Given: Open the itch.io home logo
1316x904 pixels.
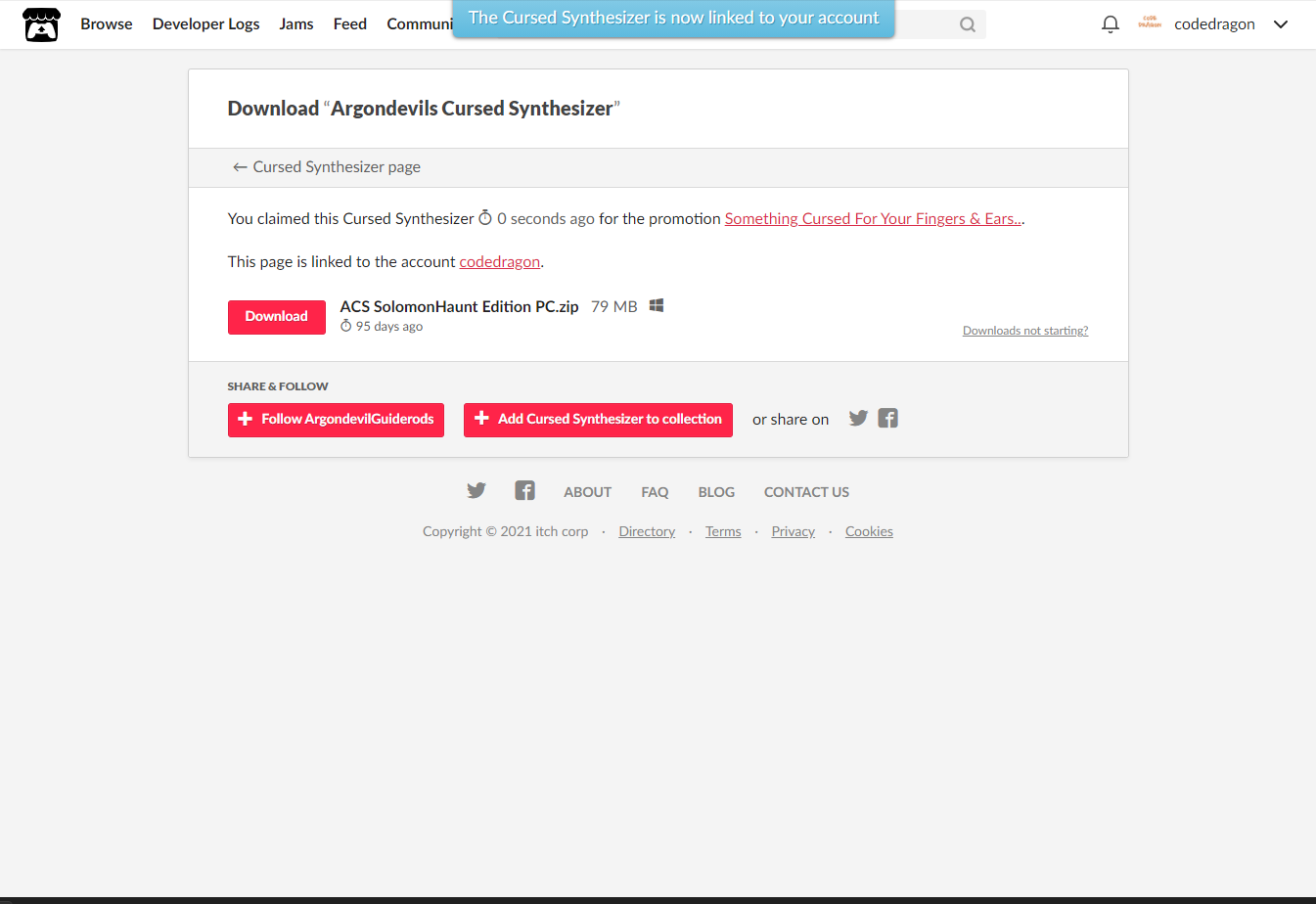Looking at the screenshot, I should tap(41, 24).
